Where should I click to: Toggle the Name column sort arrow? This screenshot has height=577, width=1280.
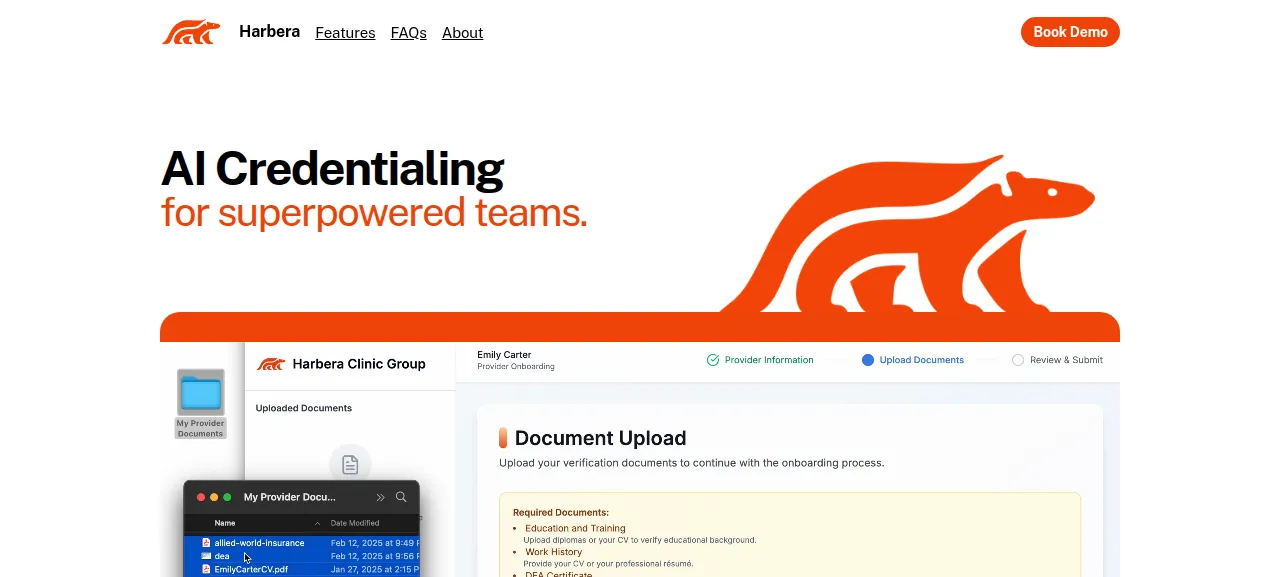tap(318, 523)
